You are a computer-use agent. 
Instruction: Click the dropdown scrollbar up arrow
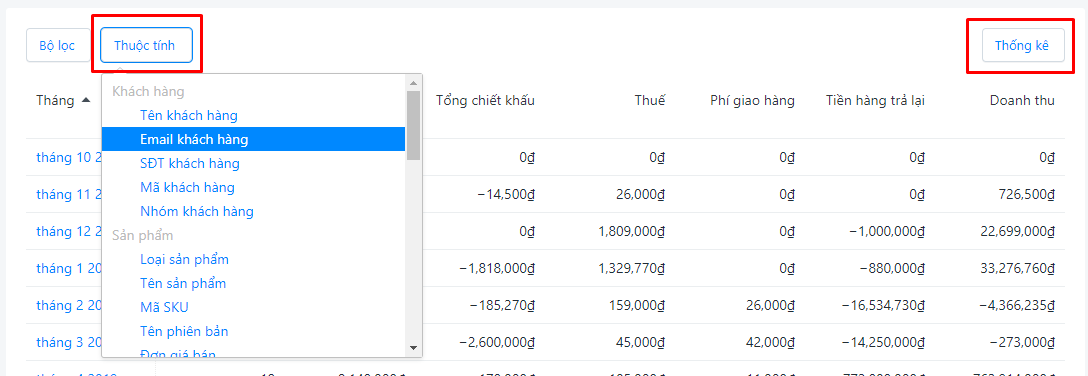pos(414,83)
